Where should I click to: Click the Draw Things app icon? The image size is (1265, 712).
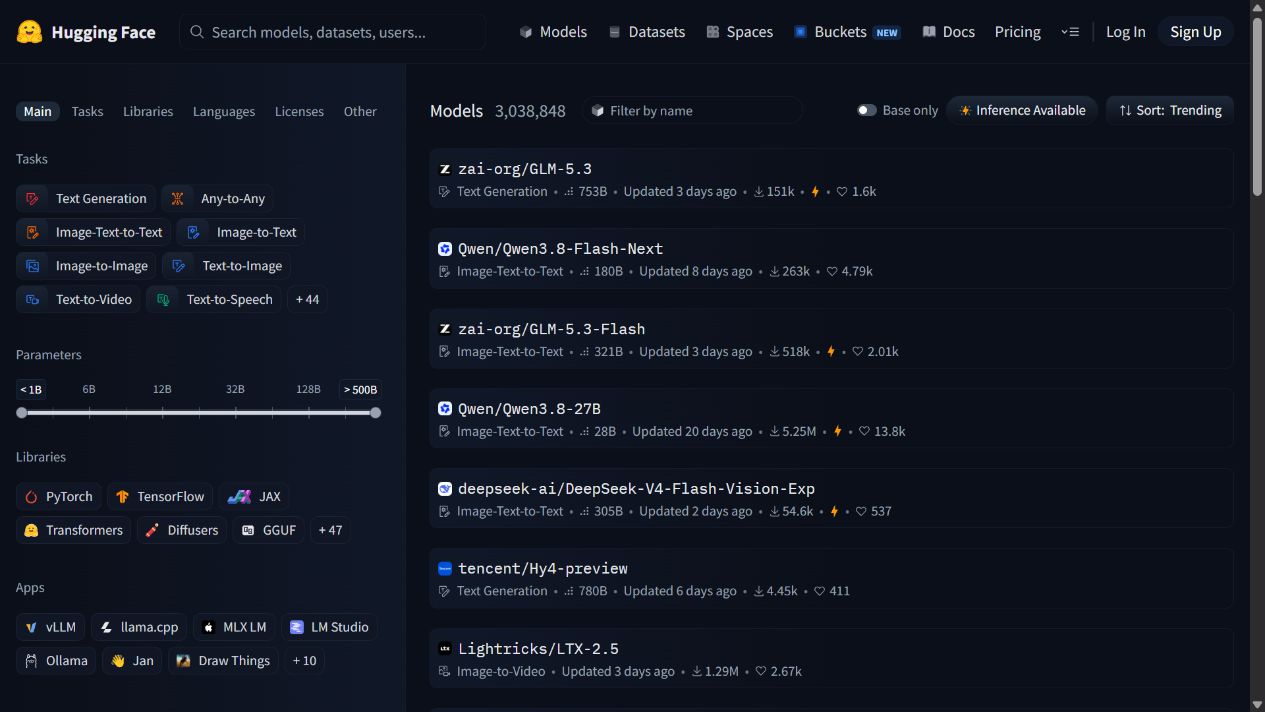point(183,661)
